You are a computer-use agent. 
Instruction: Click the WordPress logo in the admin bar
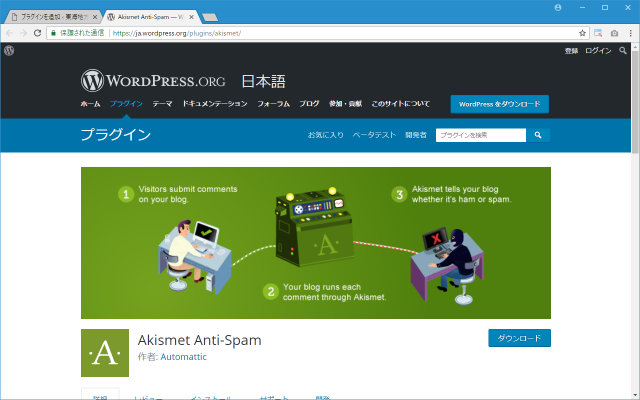click(x=8, y=50)
